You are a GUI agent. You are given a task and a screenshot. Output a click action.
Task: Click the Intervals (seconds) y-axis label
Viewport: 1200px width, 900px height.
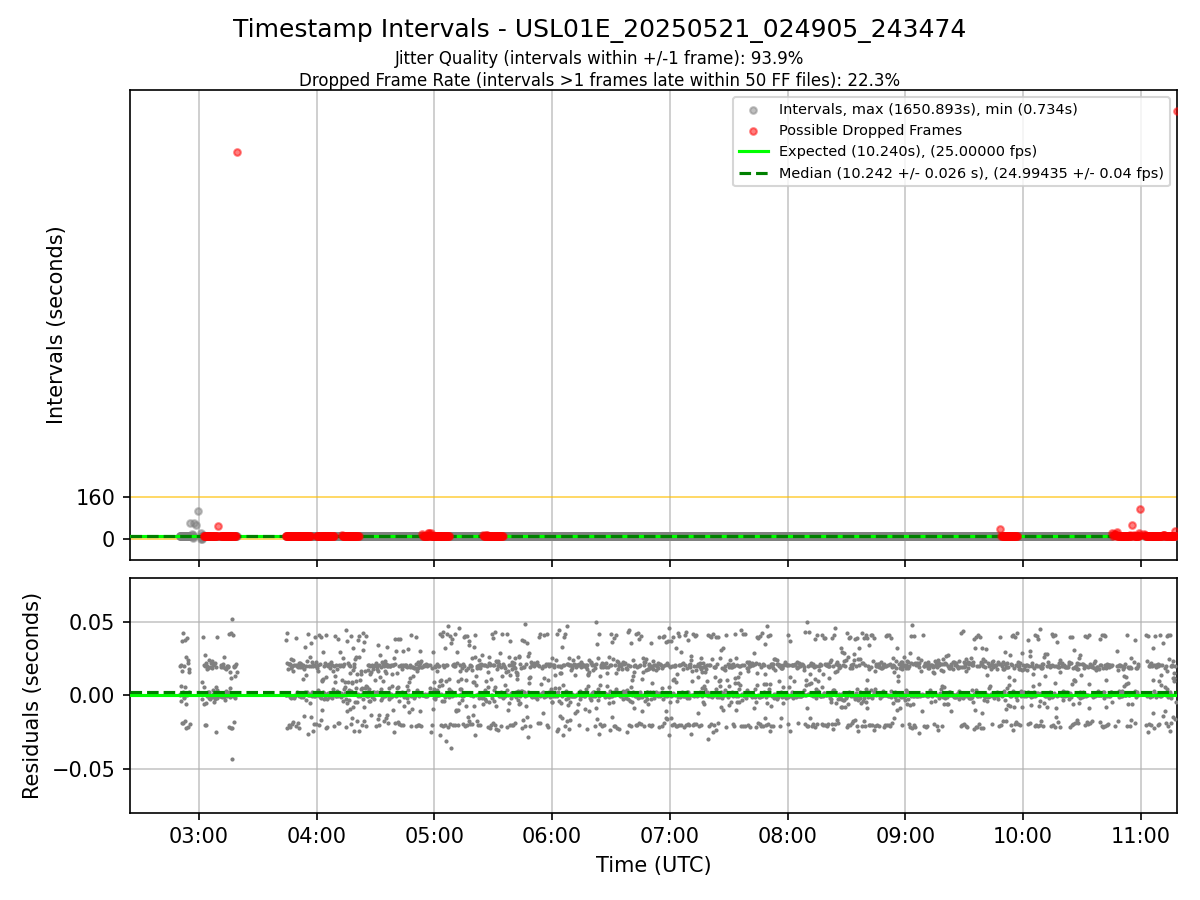pyautogui.click(x=56, y=325)
